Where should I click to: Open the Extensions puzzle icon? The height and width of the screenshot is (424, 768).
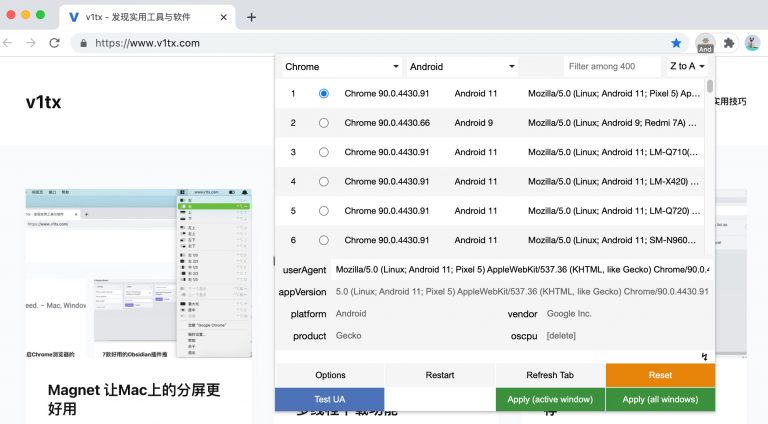click(x=729, y=43)
